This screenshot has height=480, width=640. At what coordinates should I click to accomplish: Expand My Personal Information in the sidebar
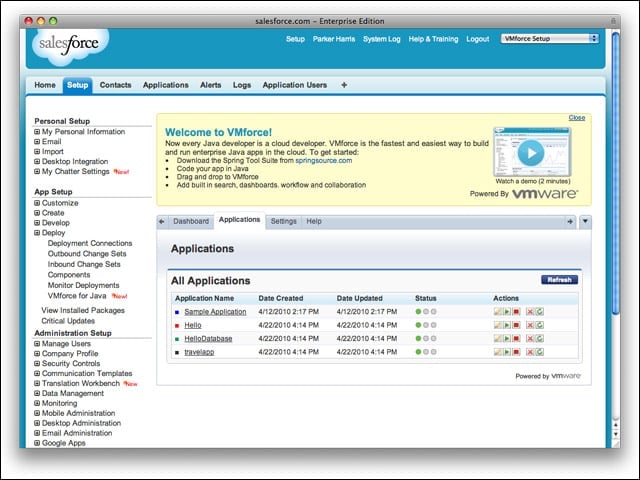pos(37,131)
